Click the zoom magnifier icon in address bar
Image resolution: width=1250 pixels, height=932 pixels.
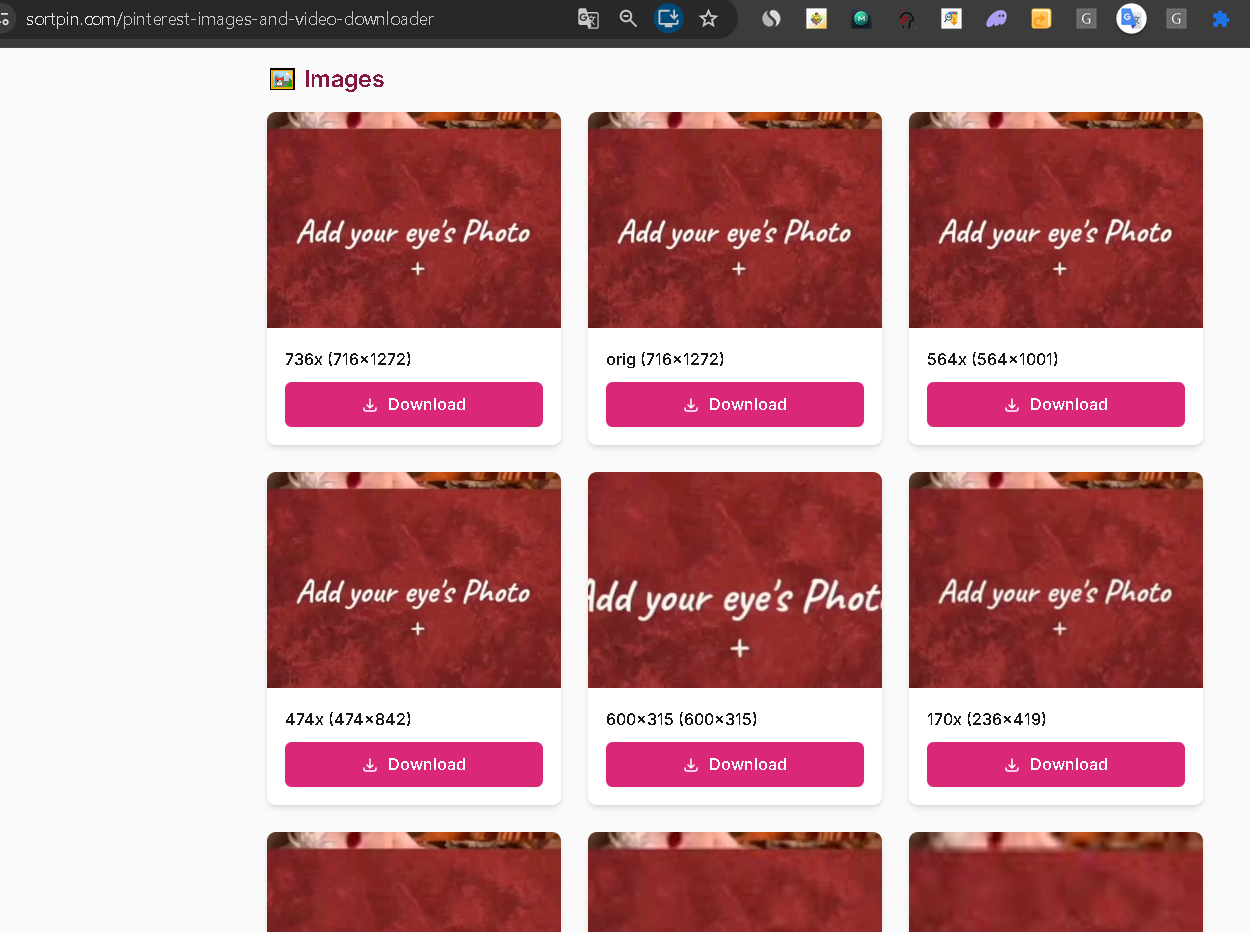click(x=628, y=18)
